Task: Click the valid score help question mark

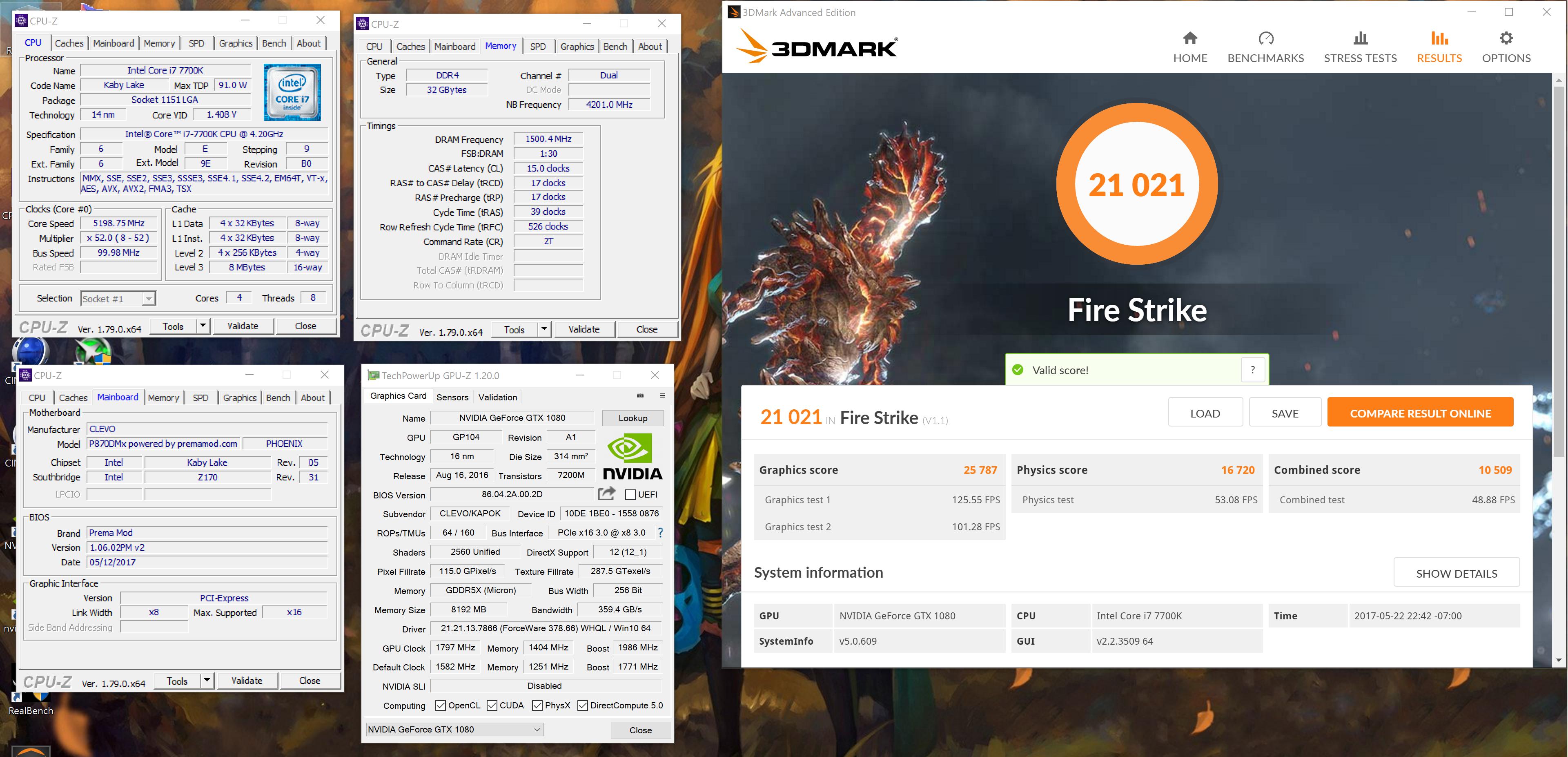Action: tap(1252, 370)
